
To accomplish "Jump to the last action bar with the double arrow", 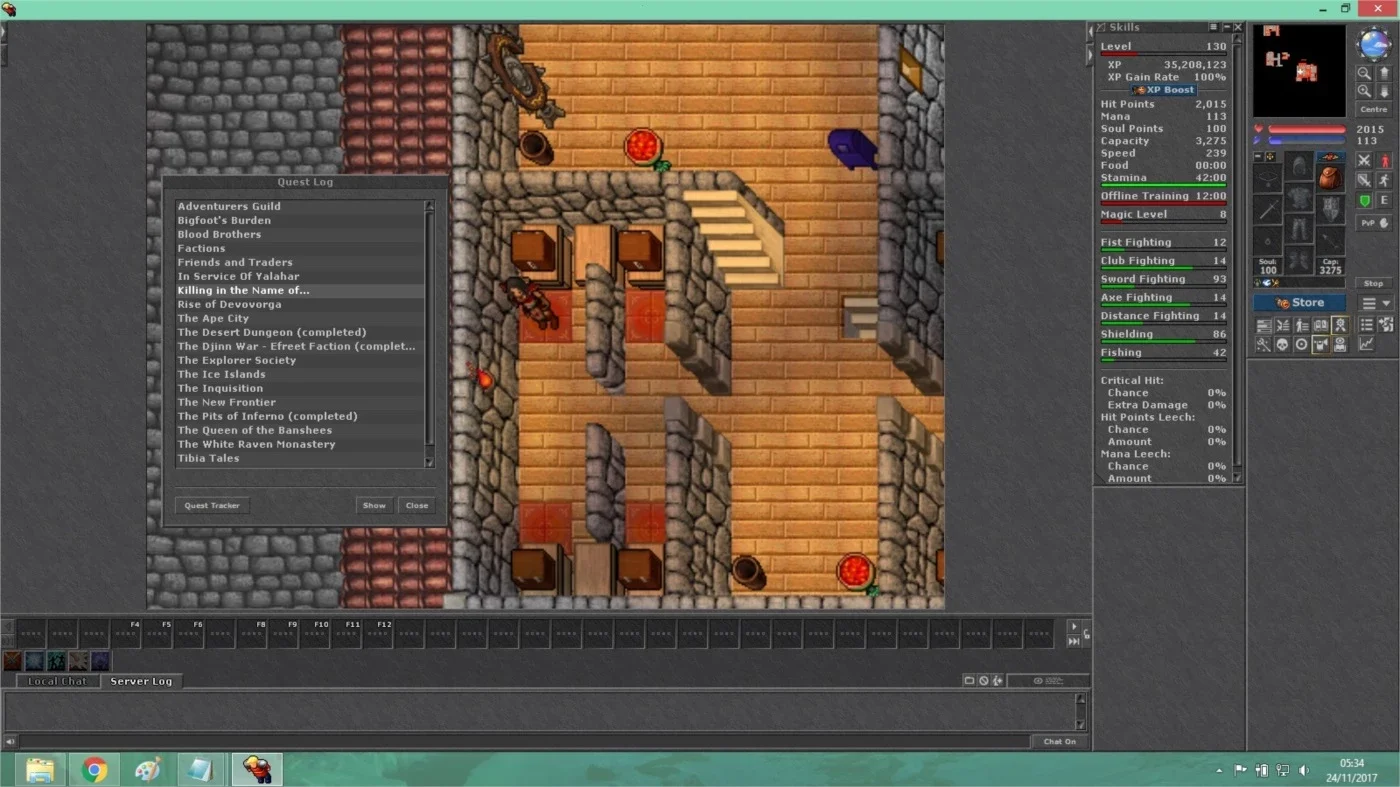I will (x=1074, y=641).
